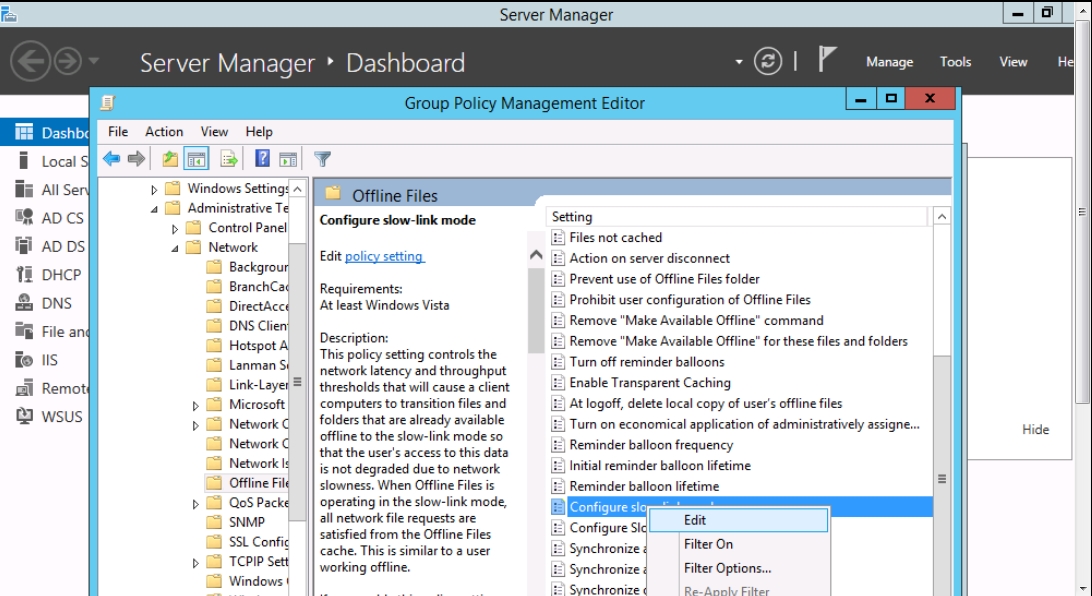Open the Action menu
Viewport: 1092px width, 596px height.
[x=164, y=132]
